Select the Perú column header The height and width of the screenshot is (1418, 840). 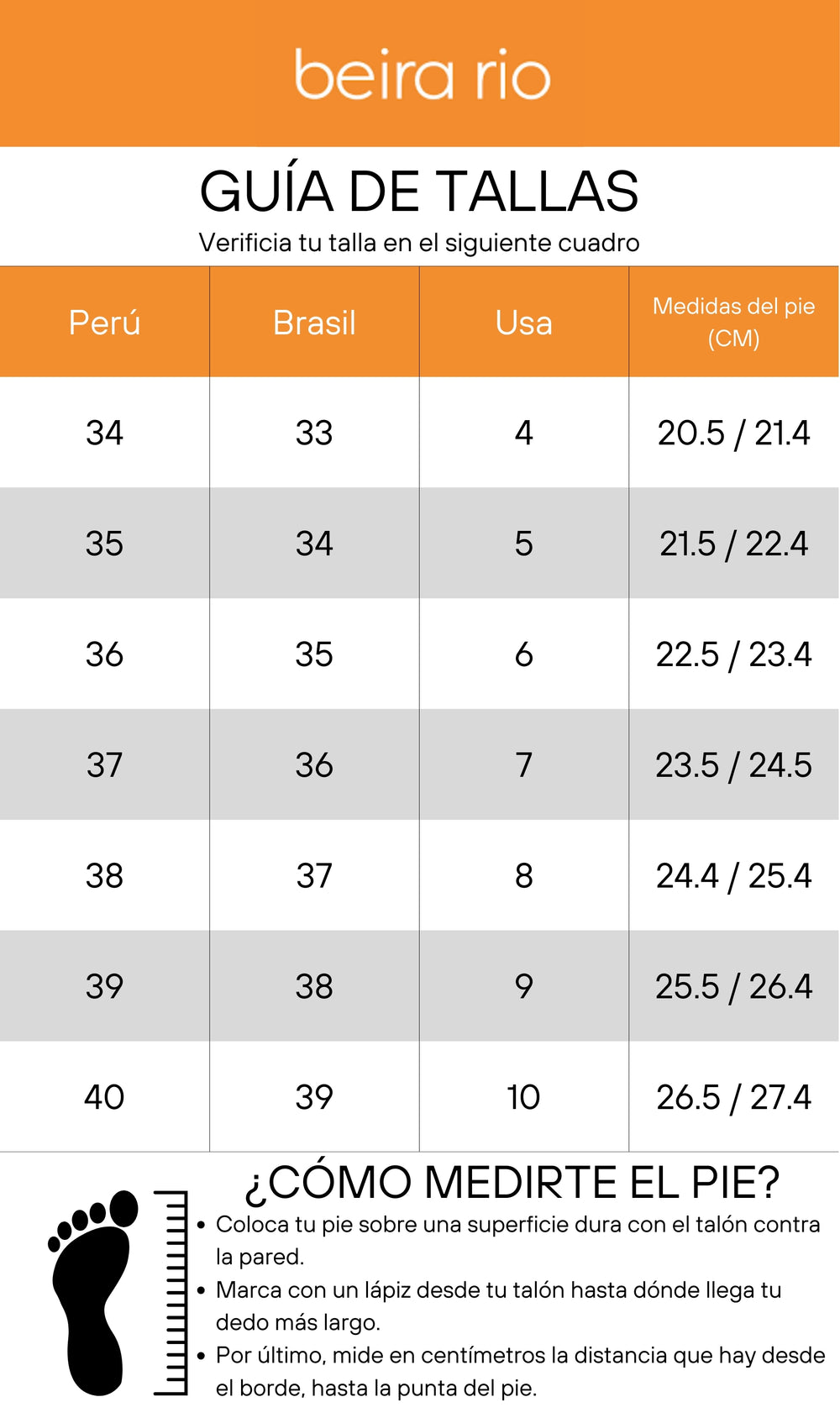point(104,323)
